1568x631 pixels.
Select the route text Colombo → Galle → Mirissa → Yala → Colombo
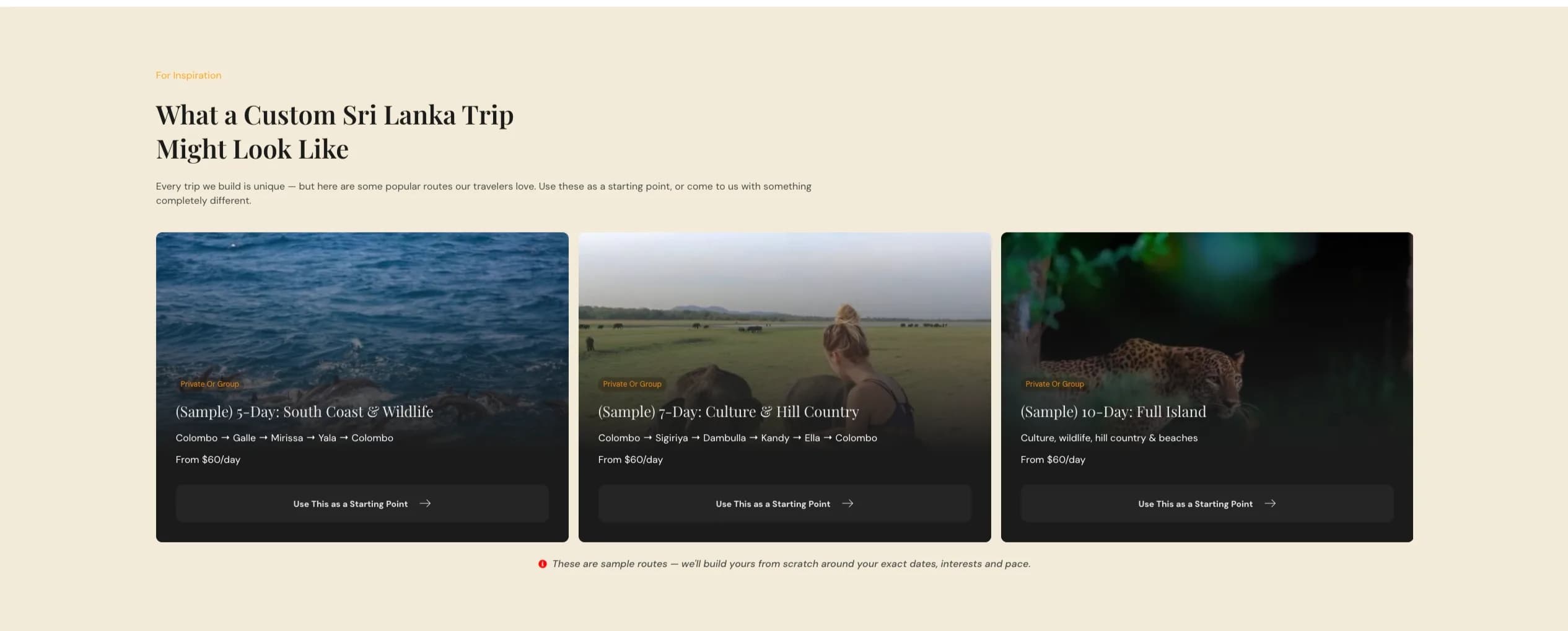[284, 438]
